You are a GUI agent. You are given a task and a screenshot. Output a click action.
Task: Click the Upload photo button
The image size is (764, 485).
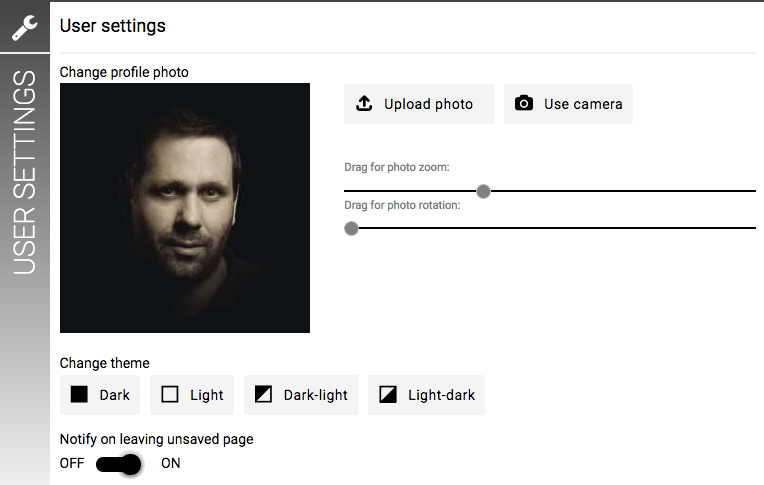tap(419, 104)
